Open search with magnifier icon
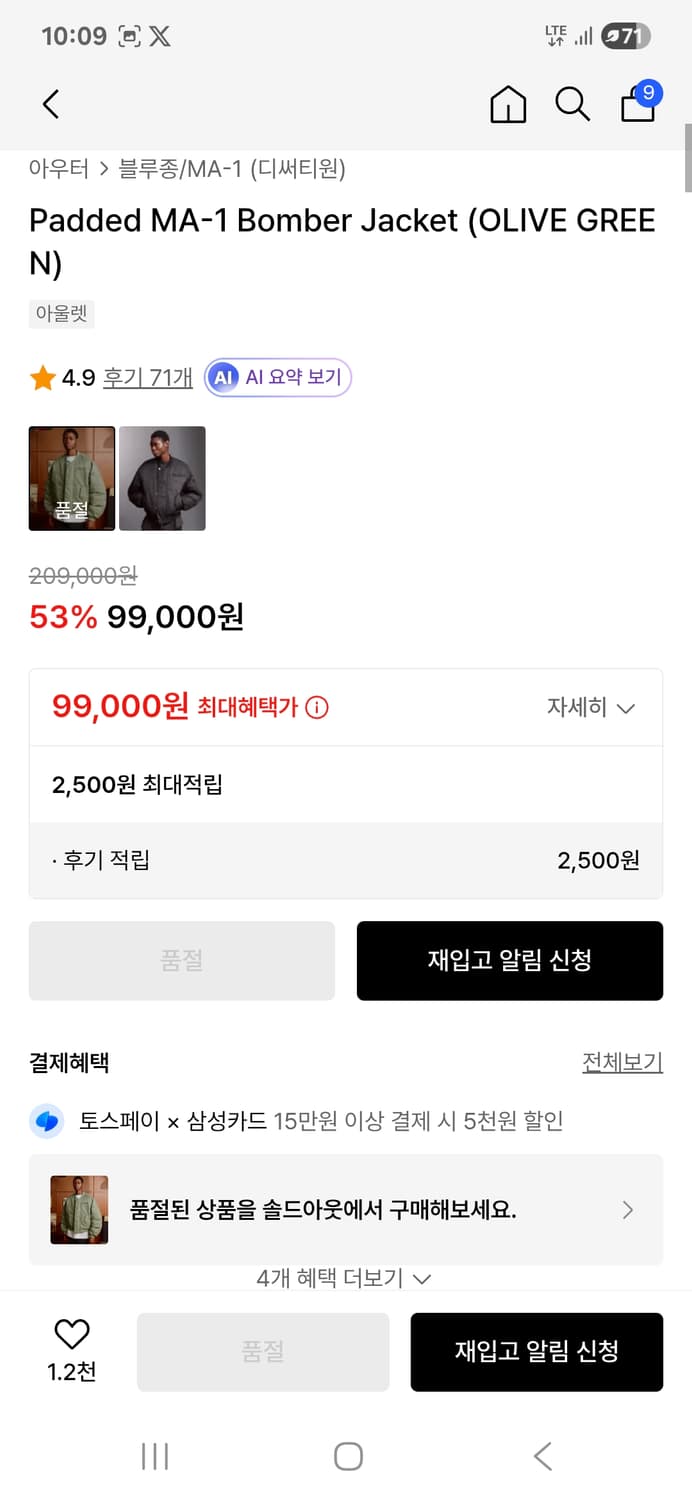Image resolution: width=692 pixels, height=1500 pixels. click(572, 104)
